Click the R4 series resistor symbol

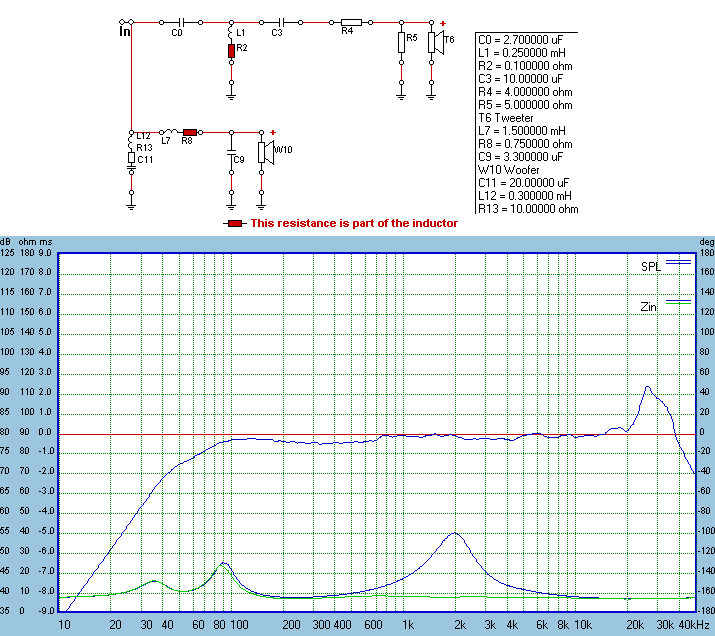[350, 21]
